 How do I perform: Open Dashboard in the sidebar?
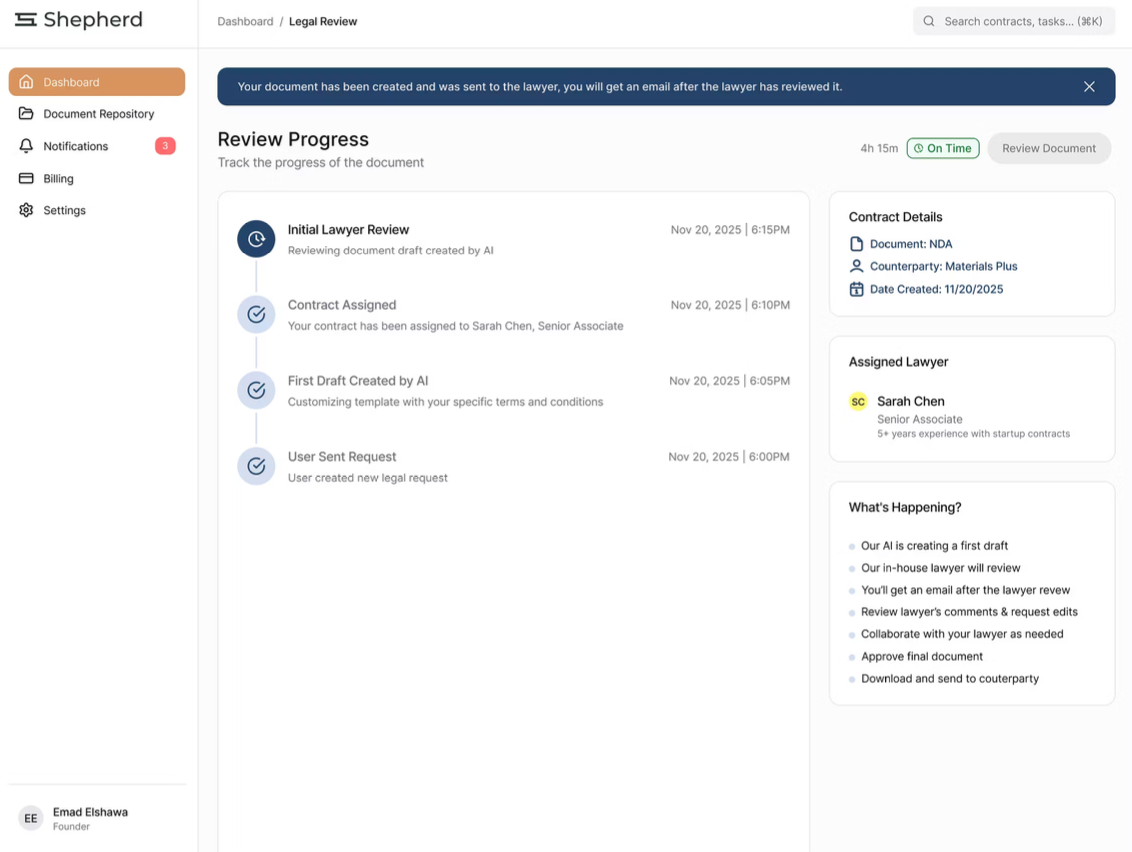97,82
